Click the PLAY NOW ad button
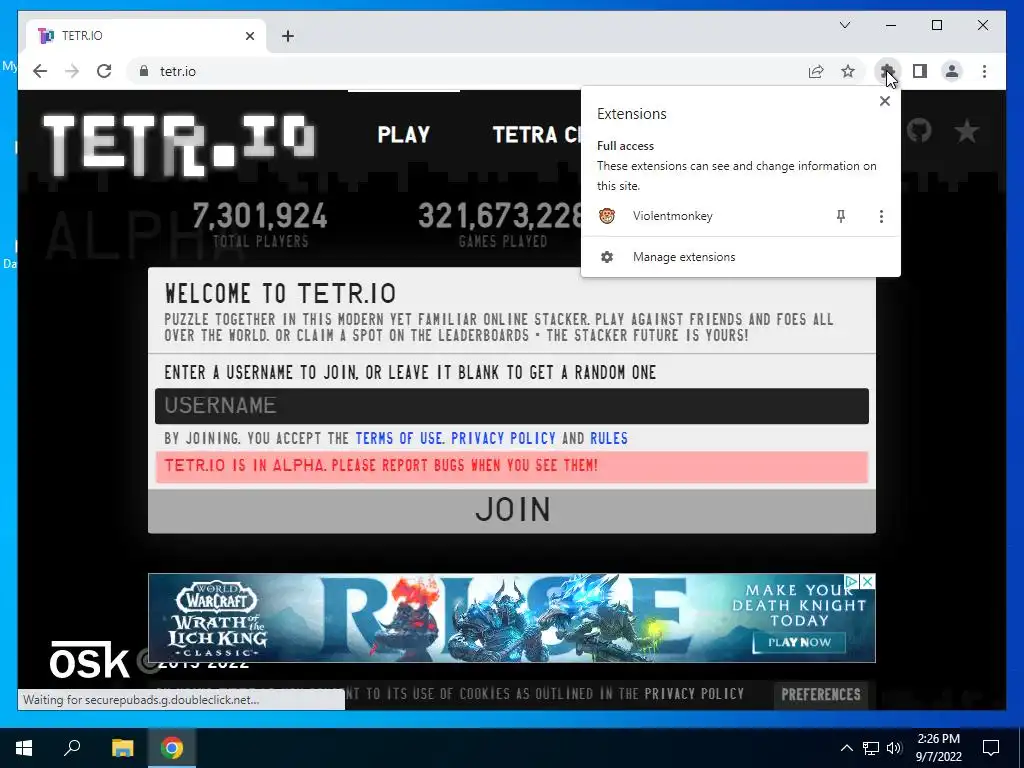Screen dimensions: 1024x768 pos(799,642)
